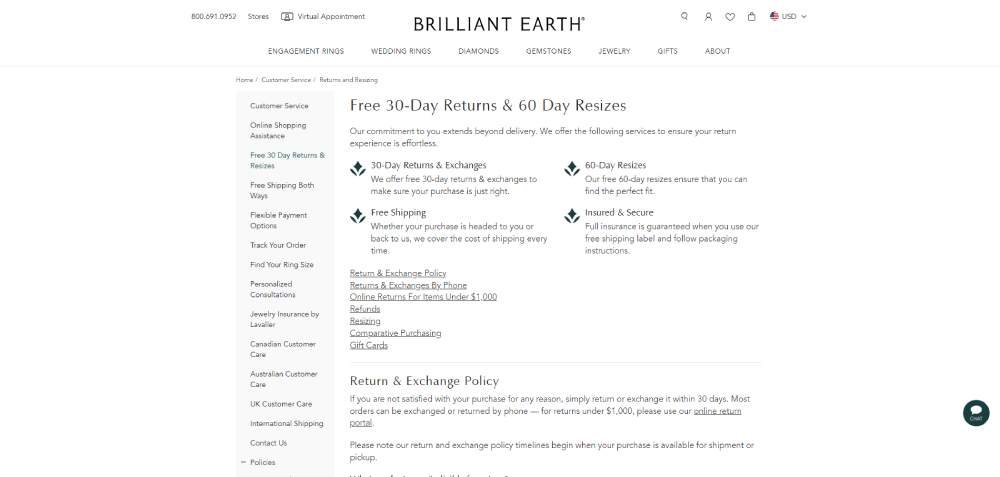The width and height of the screenshot is (1000, 477).
Task: Click the Virtual Appointment screen icon
Action: [x=287, y=17]
